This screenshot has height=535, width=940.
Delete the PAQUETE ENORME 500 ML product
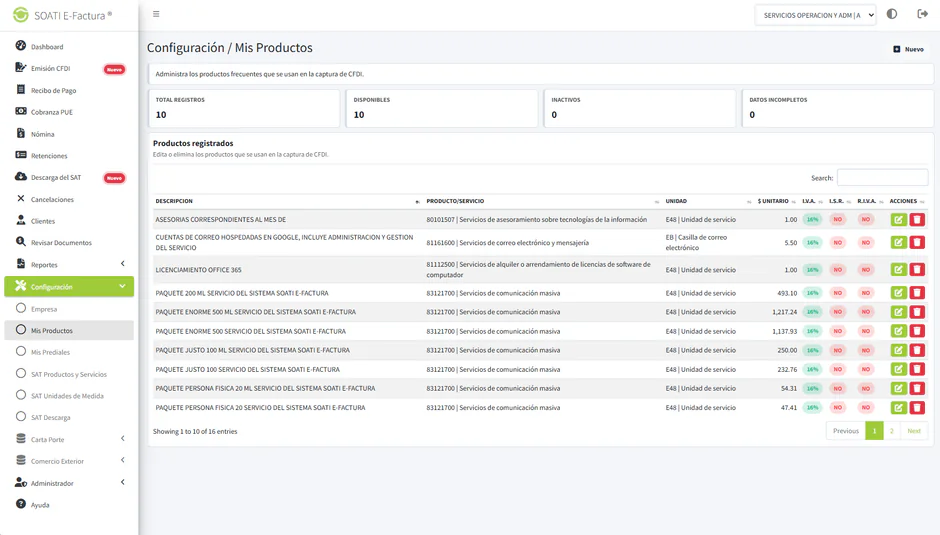(917, 312)
